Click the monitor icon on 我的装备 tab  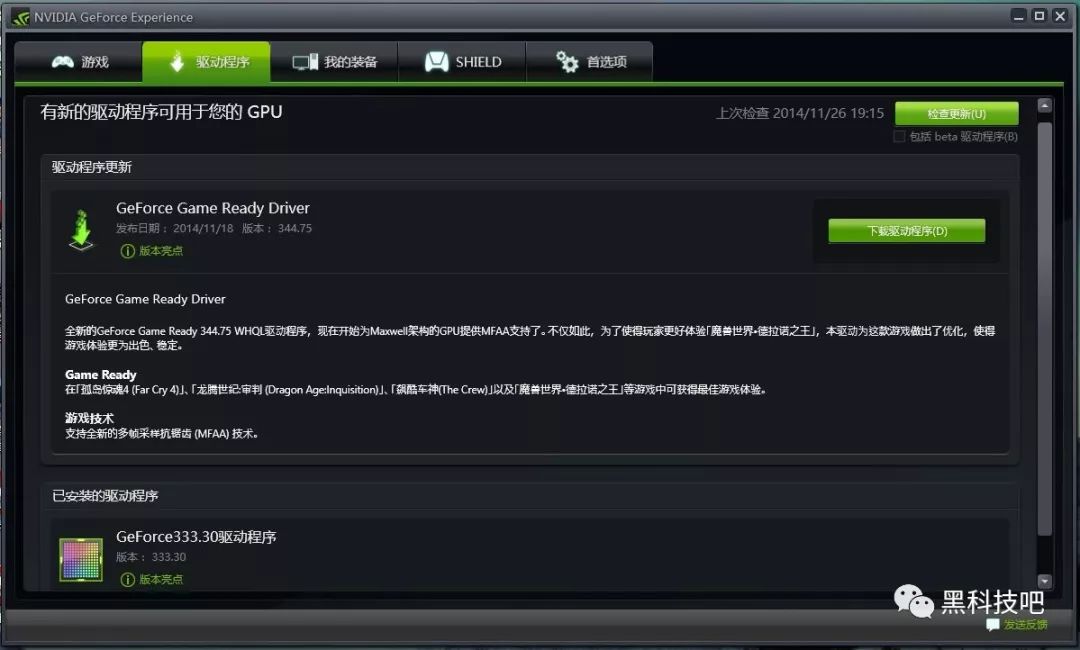point(305,62)
